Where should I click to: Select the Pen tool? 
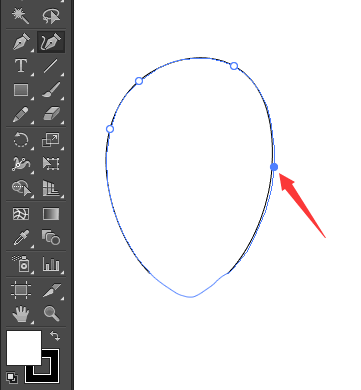(21, 42)
